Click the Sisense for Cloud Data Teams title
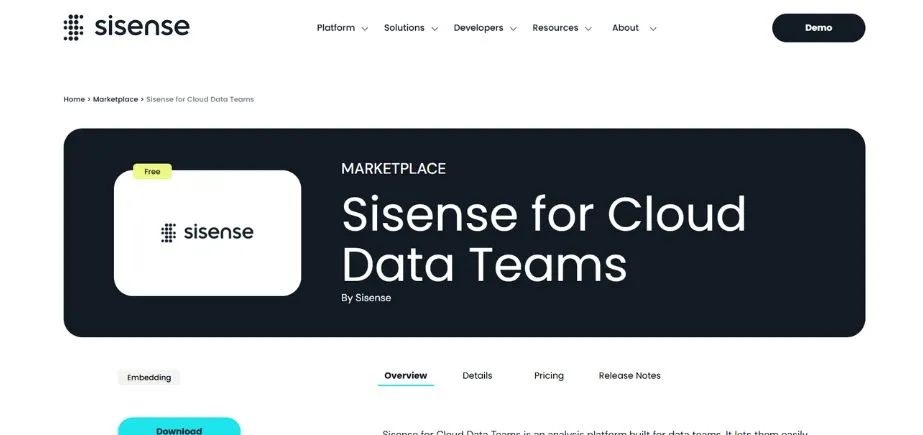Image resolution: width=923 pixels, height=435 pixels. (543, 238)
